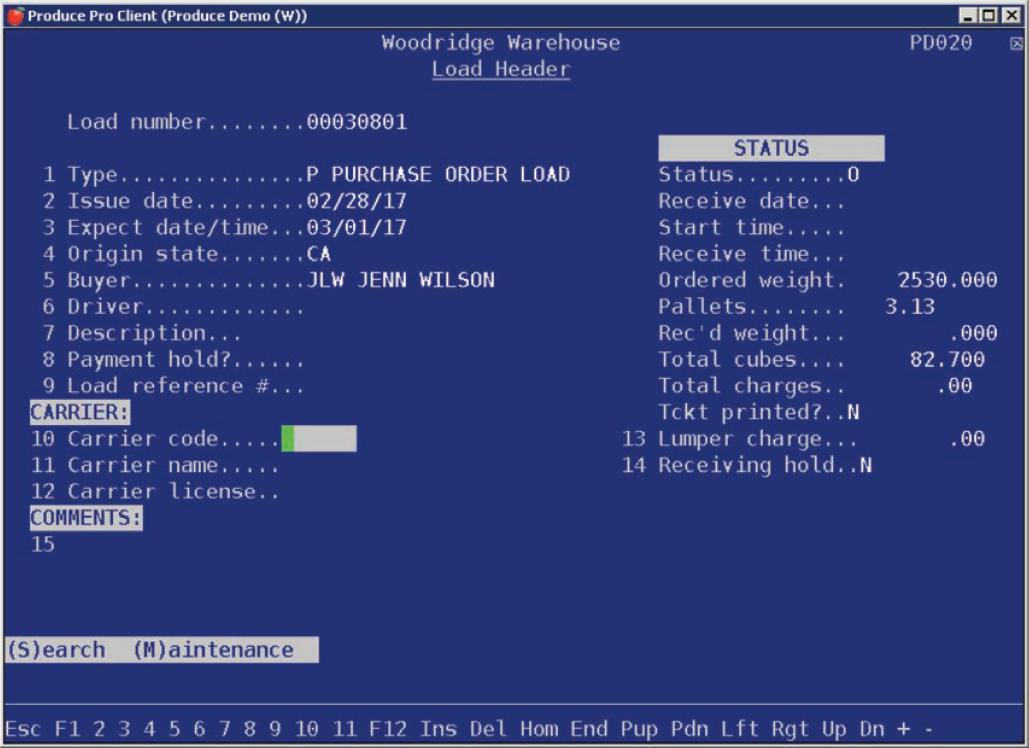Image resolution: width=1029 pixels, height=748 pixels.
Task: Click the PD020 screen code
Action: coord(940,43)
